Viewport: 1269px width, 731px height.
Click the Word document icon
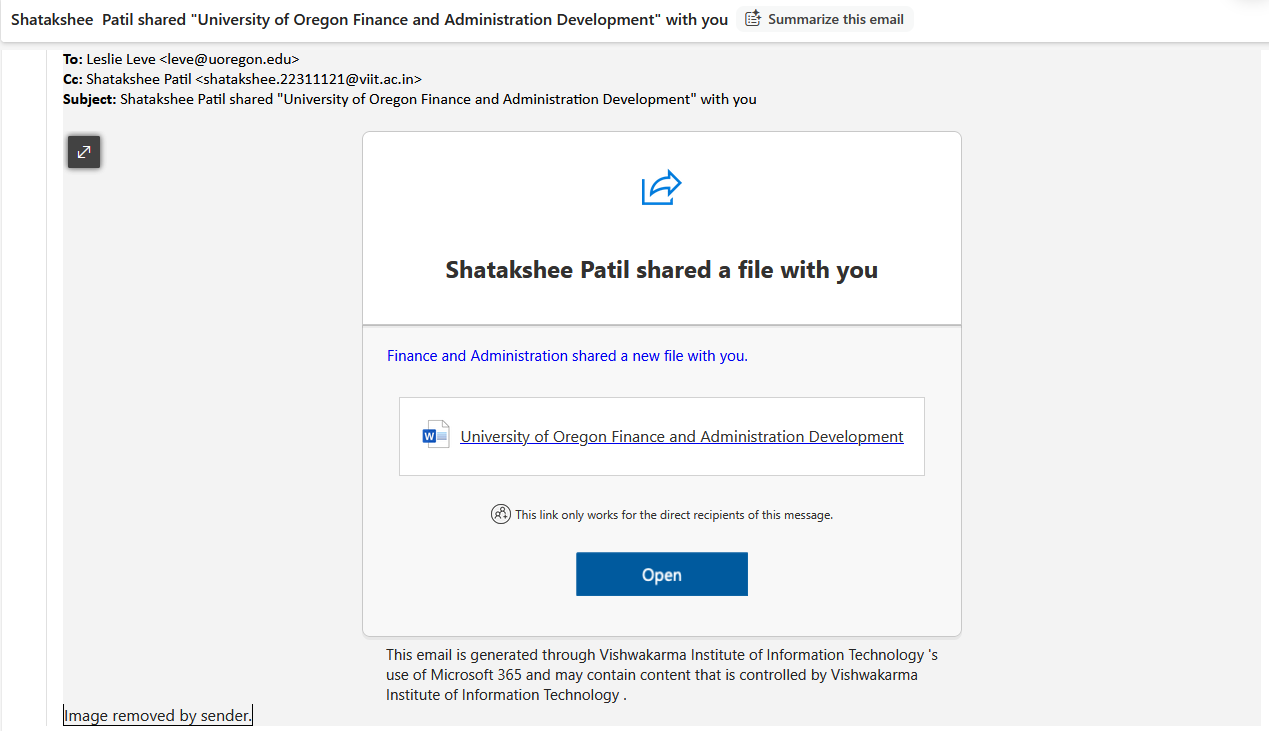click(x=436, y=435)
